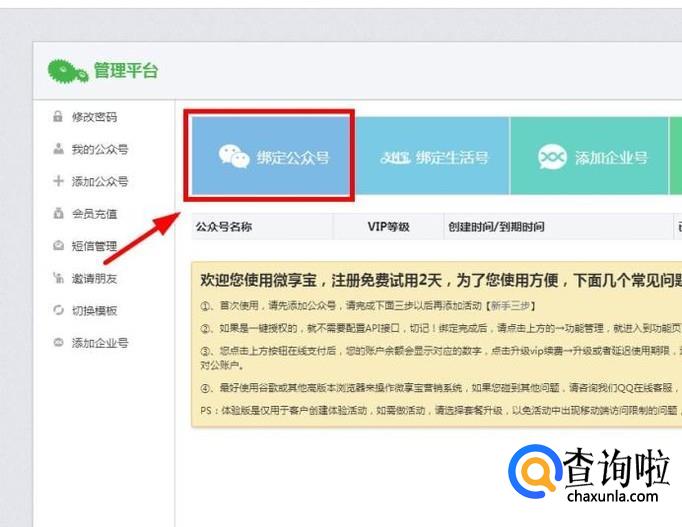Click the green gear logo of 管理平台
This screenshot has height=527, width=682.
point(68,71)
